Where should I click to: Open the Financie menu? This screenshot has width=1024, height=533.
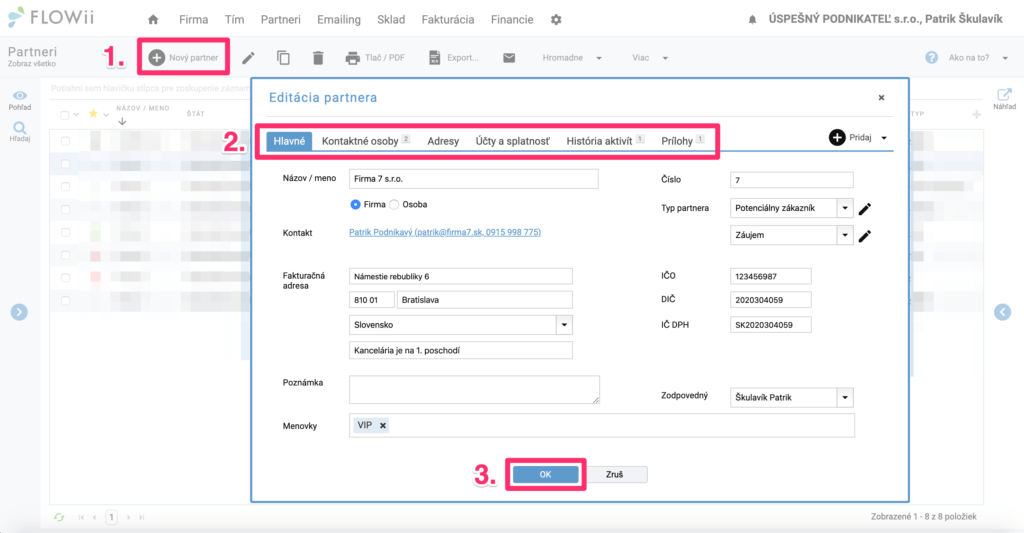pos(512,20)
